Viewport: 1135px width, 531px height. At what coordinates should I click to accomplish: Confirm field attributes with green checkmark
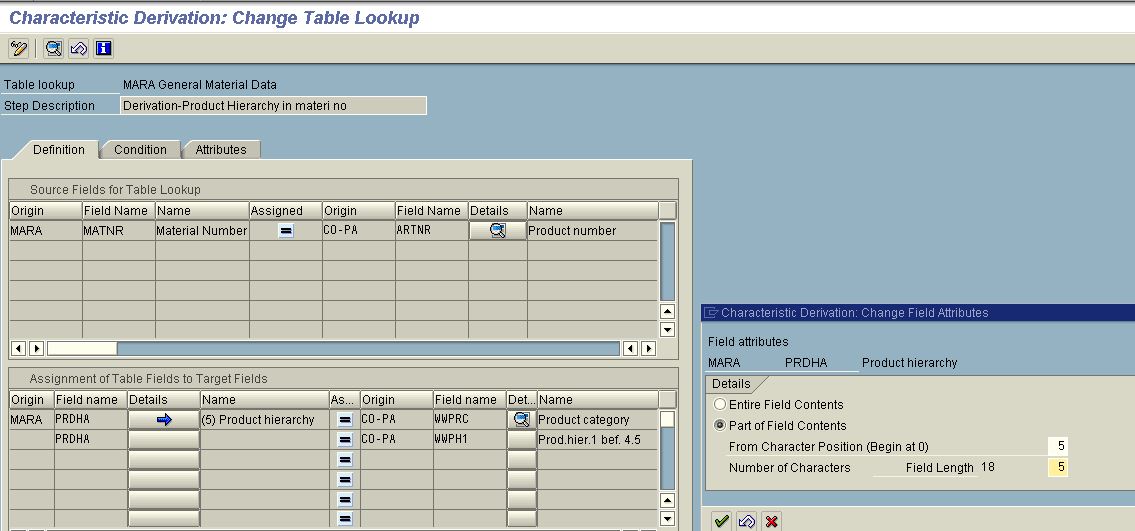721,521
